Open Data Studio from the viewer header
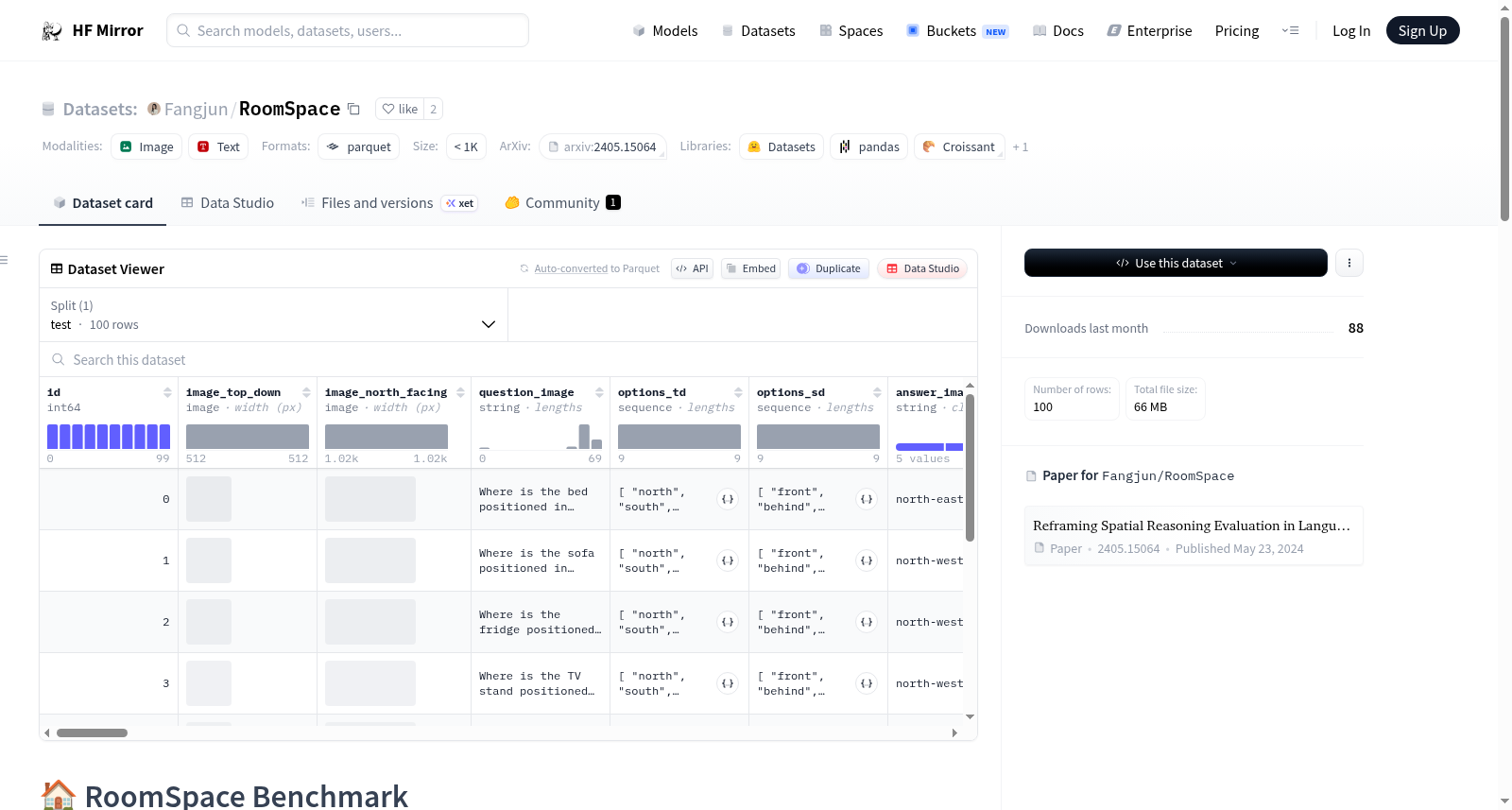 [922, 268]
